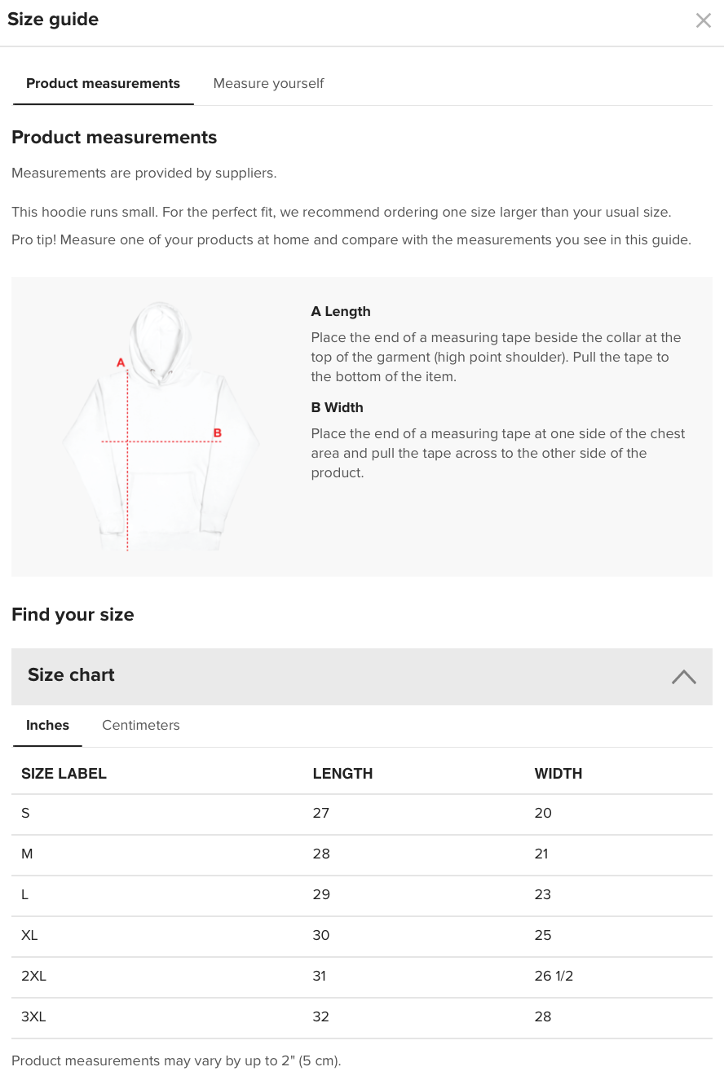Image resolution: width=724 pixels, height=1080 pixels.
Task: Click the A Length description heading
Action: pos(340,311)
